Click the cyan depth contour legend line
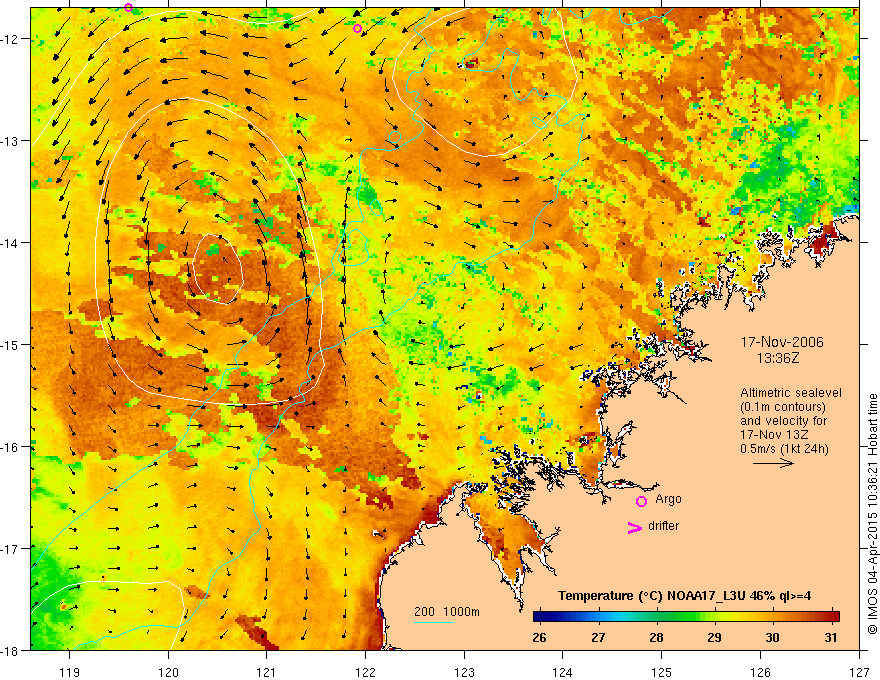880x680 pixels. tap(434, 622)
